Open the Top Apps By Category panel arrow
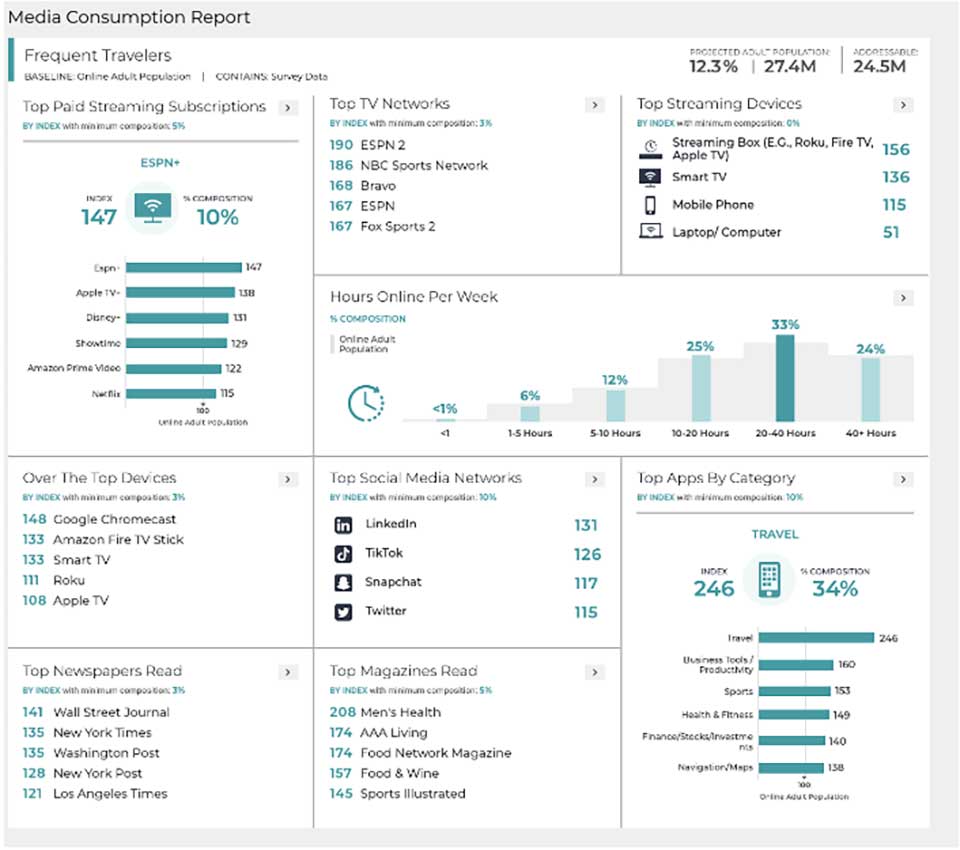 903,480
